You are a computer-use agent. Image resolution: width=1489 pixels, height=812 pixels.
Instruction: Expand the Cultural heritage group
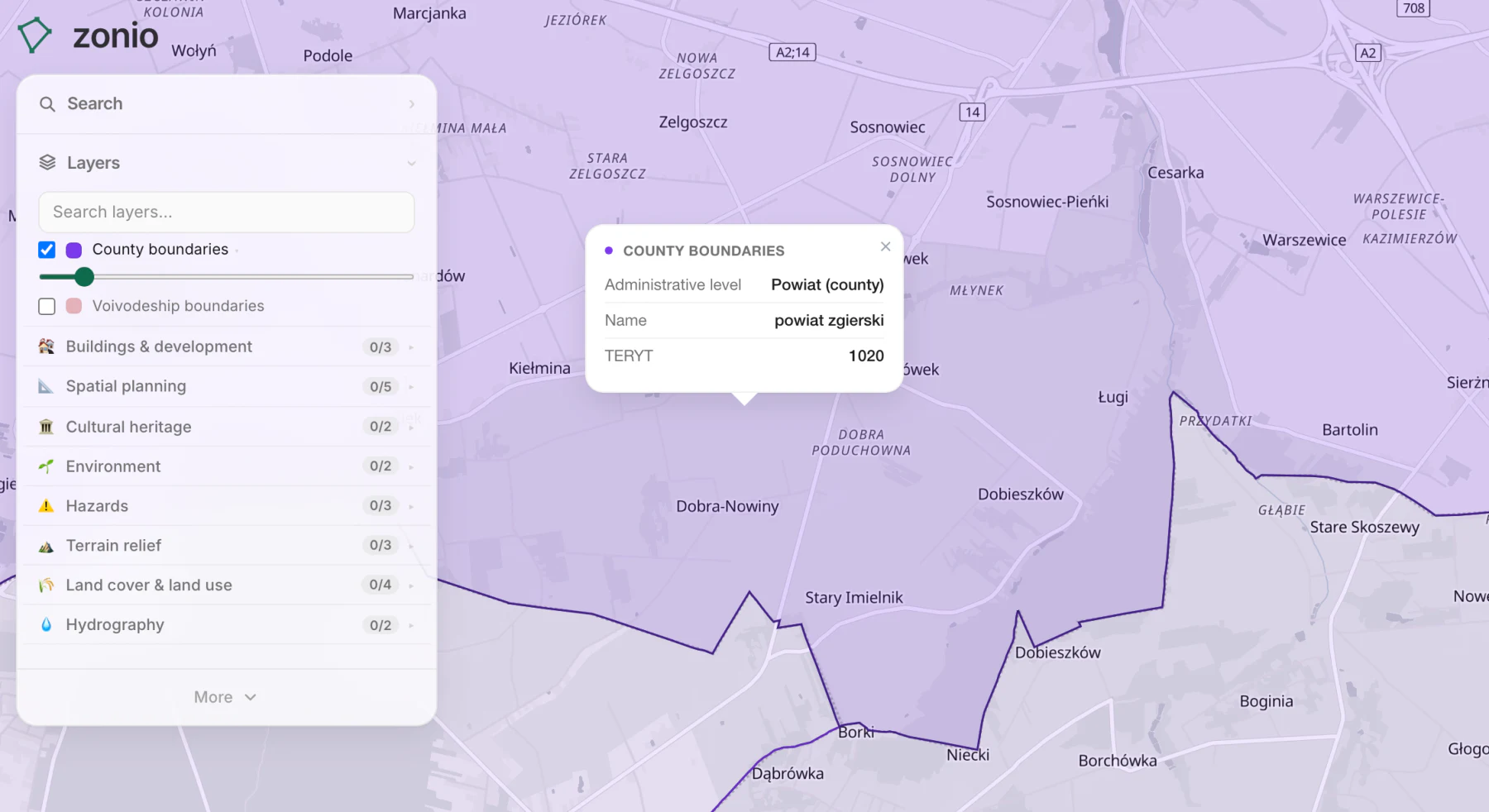(411, 427)
